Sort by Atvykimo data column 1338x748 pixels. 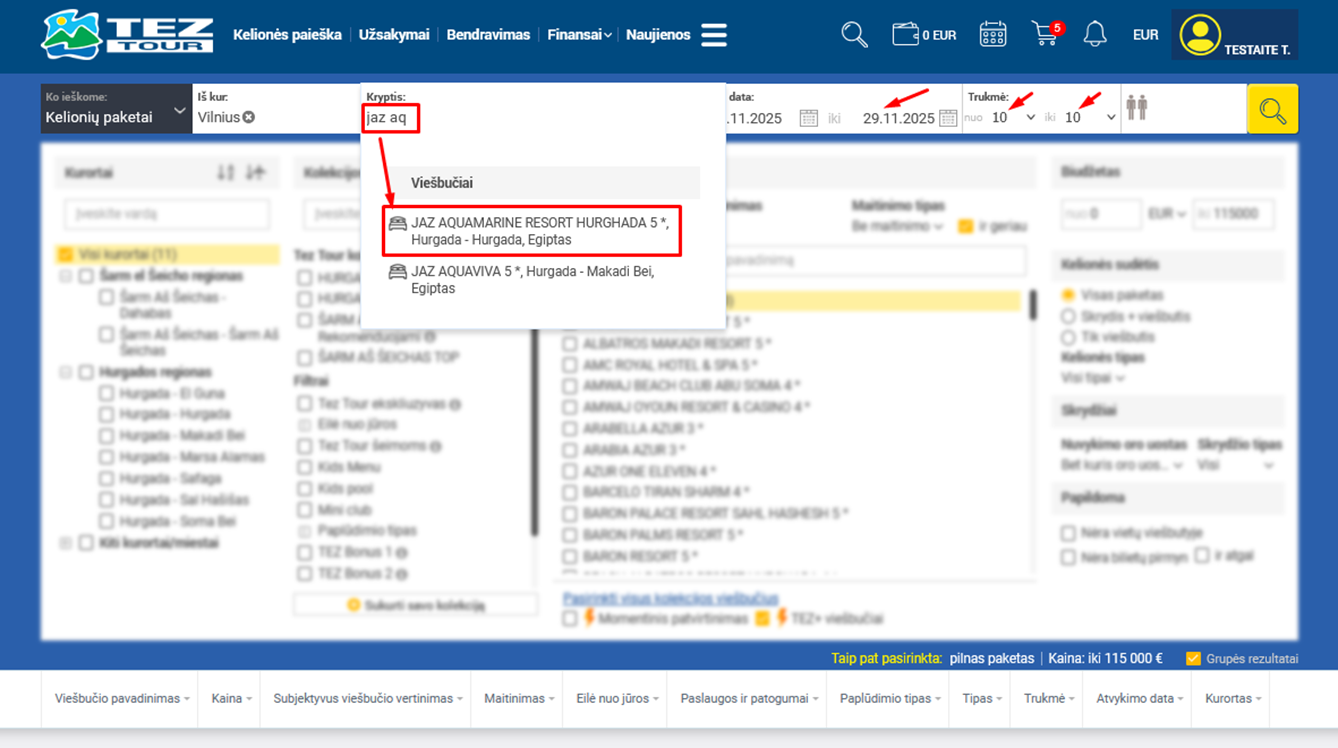(1140, 698)
